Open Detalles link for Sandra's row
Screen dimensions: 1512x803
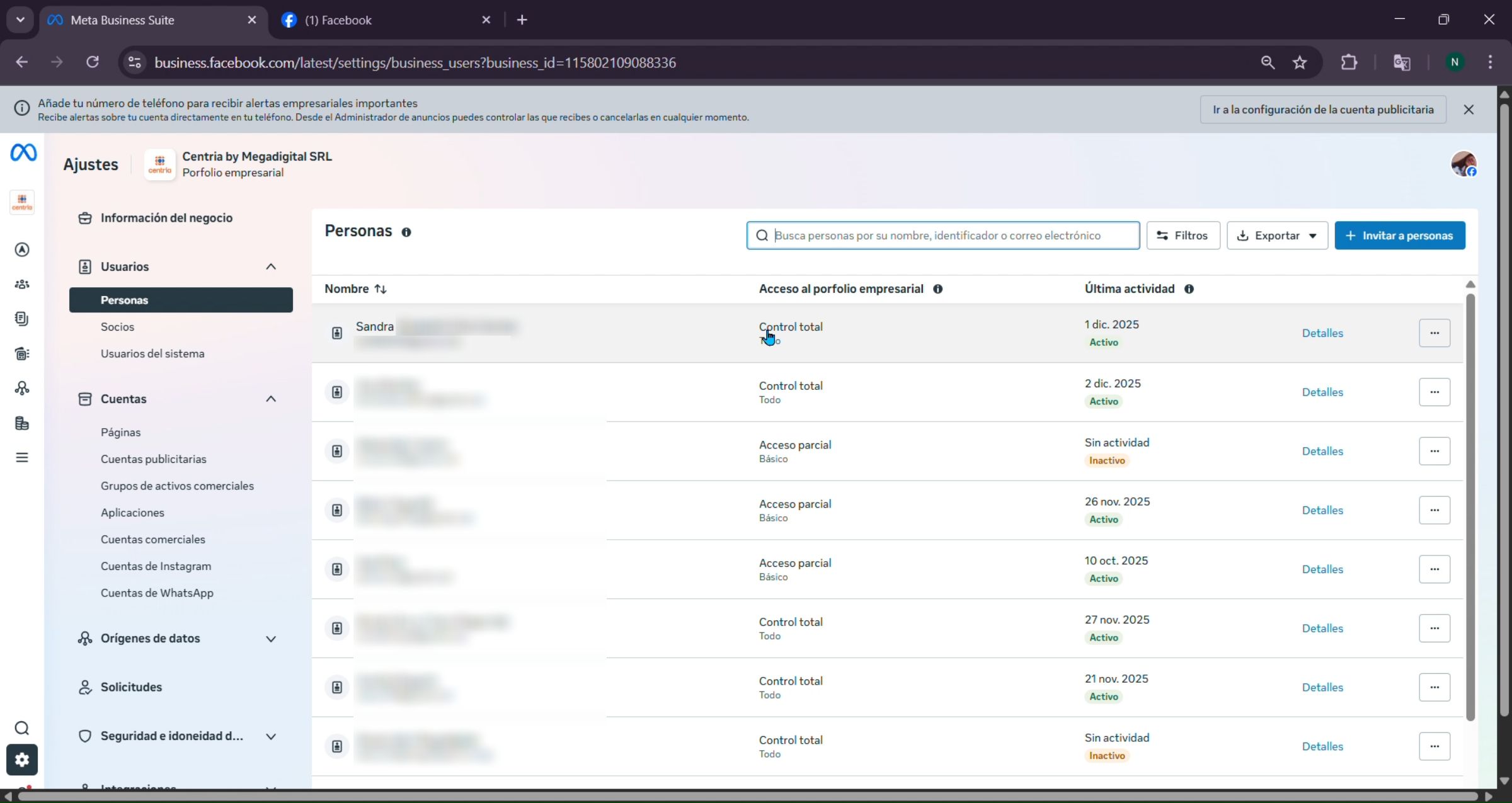pyautogui.click(x=1322, y=333)
